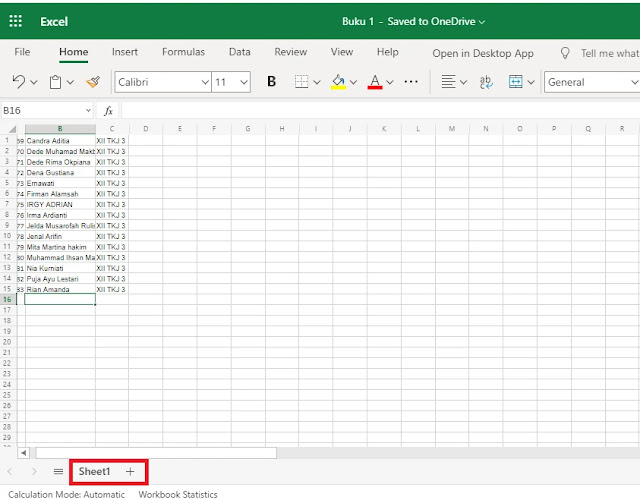Expand the Buku 1 file name chevron
Image resolution: width=640 pixels, height=500 pixels.
click(x=482, y=22)
